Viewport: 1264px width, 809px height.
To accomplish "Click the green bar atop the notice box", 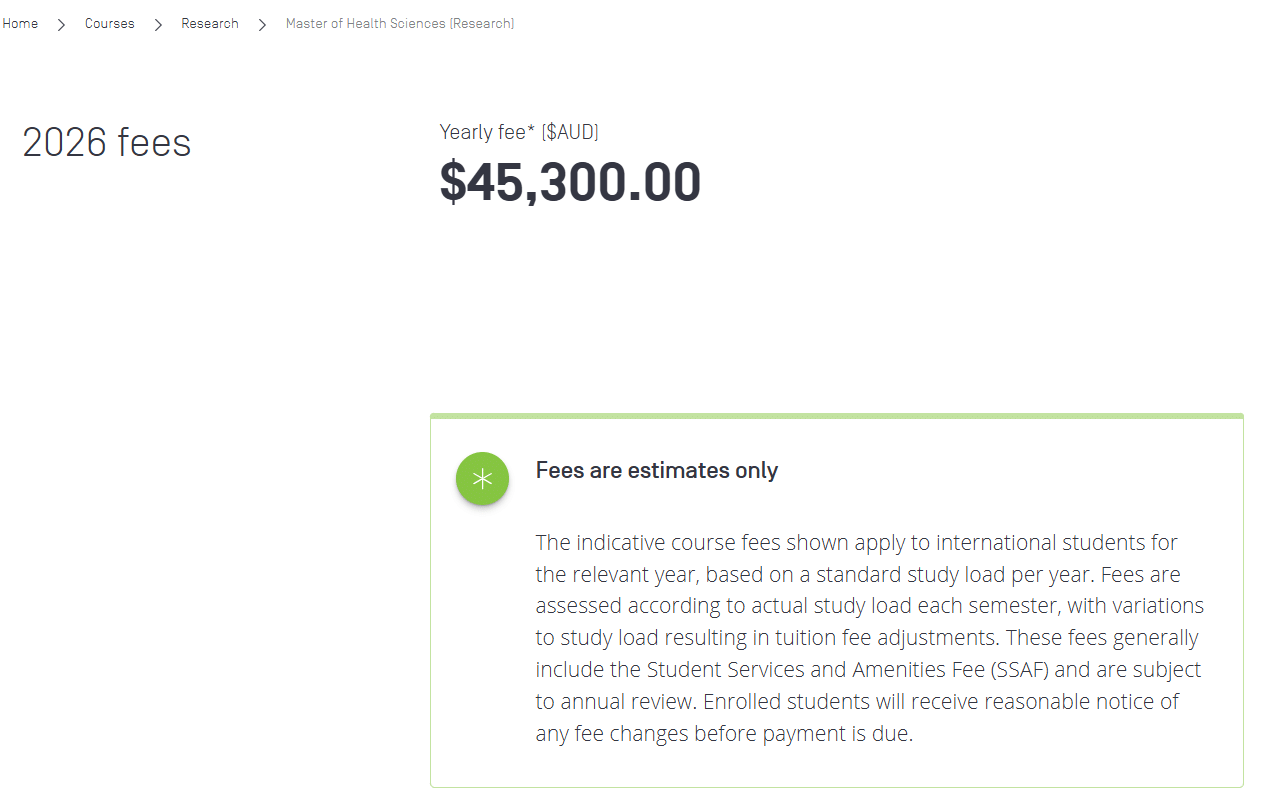I will click(x=836, y=416).
